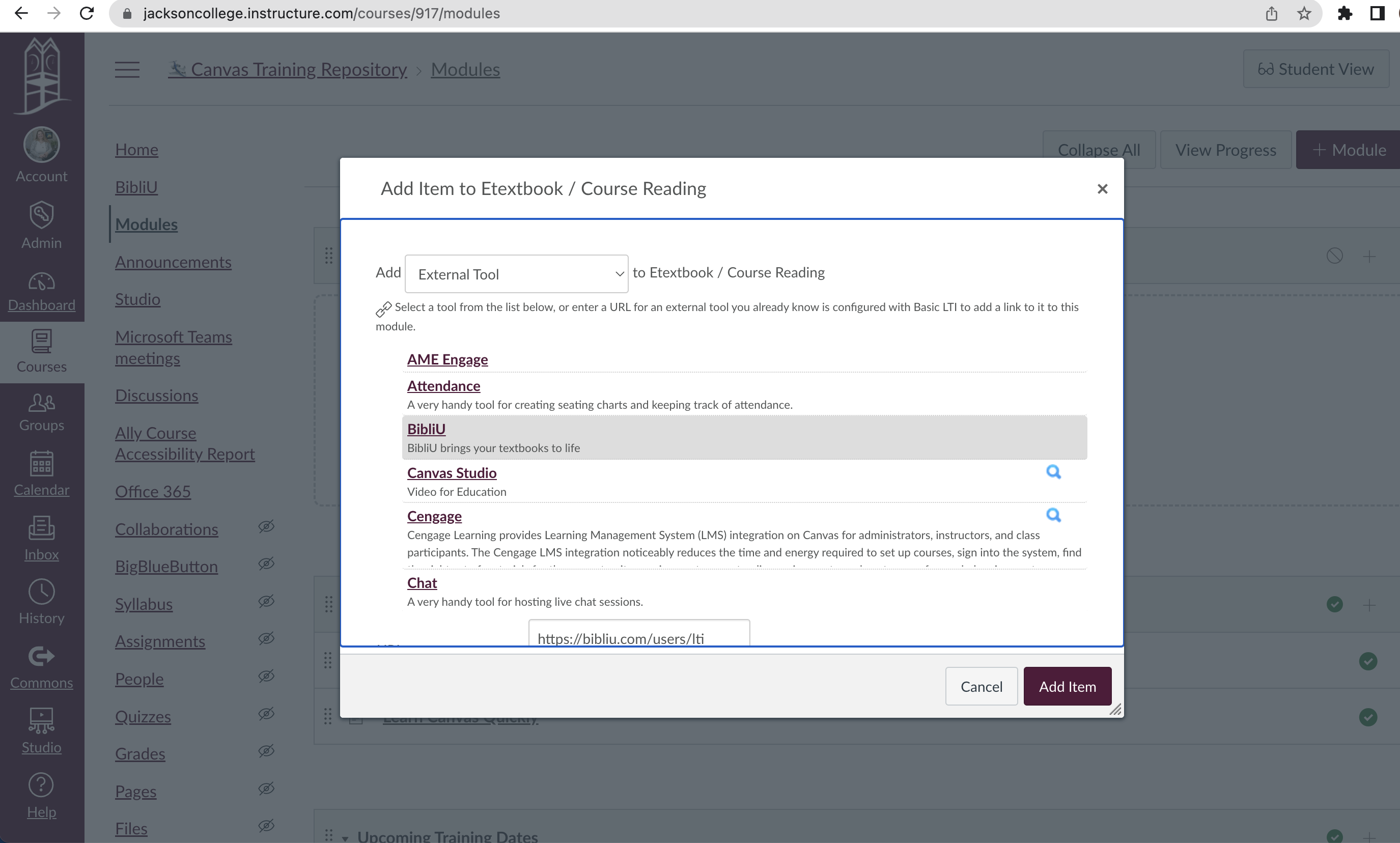Open the Courses menu in global nav
This screenshot has width=1400, height=843.
click(x=41, y=352)
